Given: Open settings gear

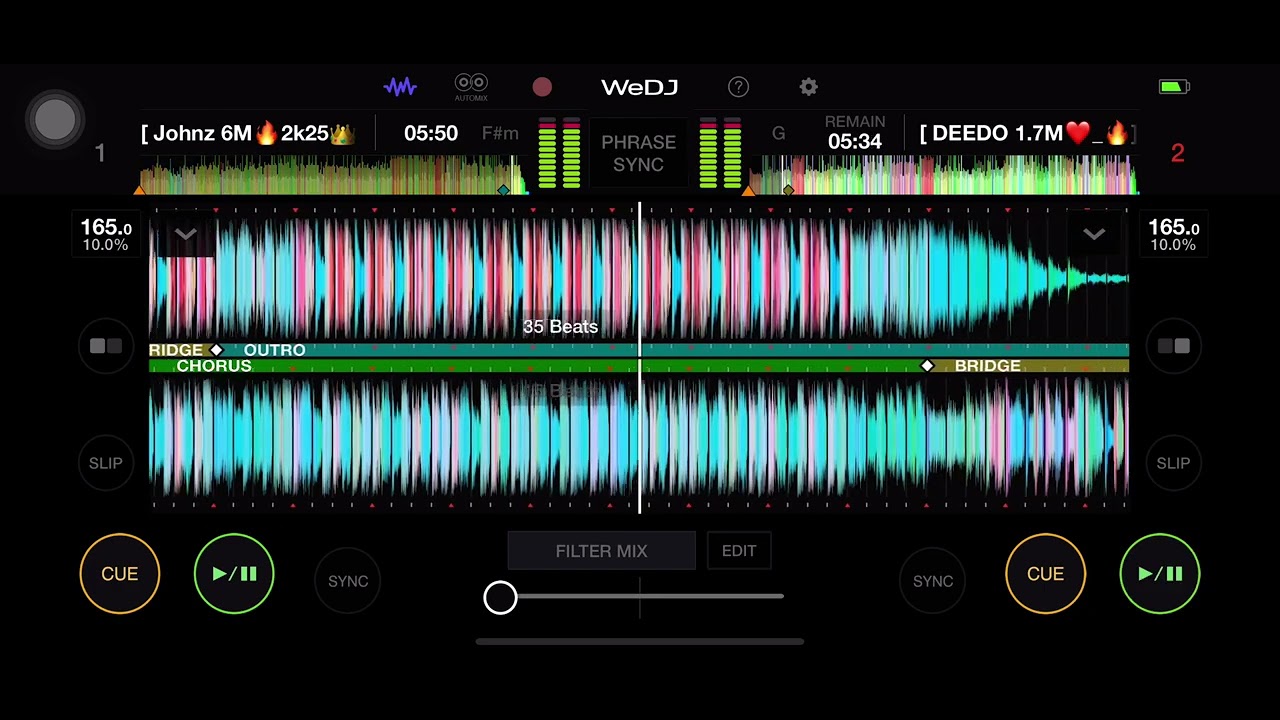Looking at the screenshot, I should click(808, 87).
